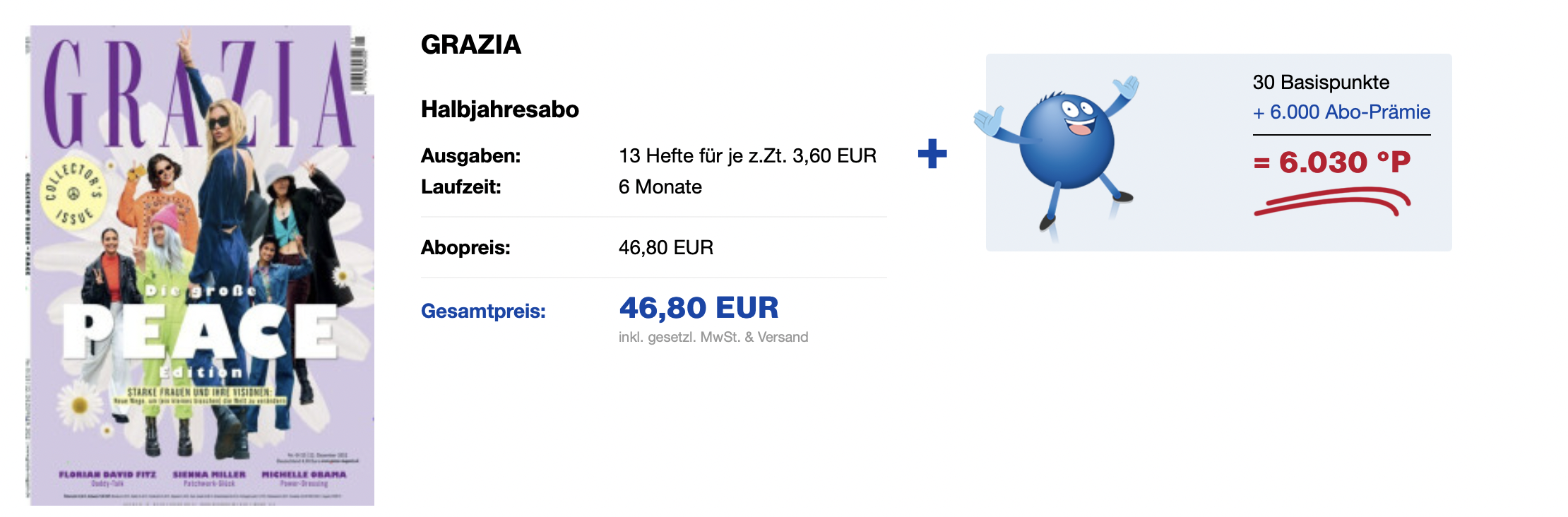The width and height of the screenshot is (1568, 517).
Task: Click the blue Gesamtpreis label
Action: tap(483, 311)
